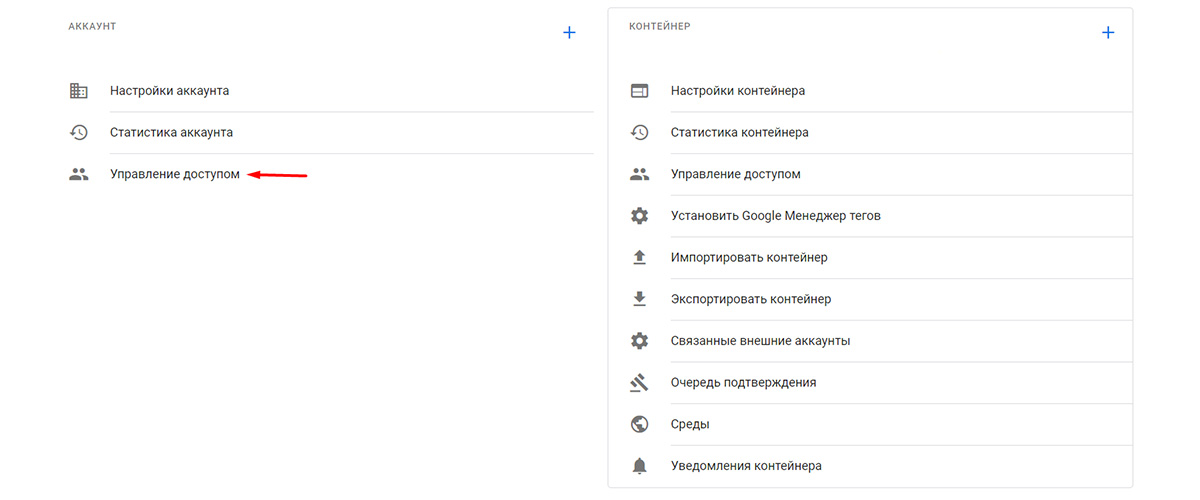The image size is (1200, 500).
Task: Click the download icon for exporting container
Action: click(x=640, y=299)
